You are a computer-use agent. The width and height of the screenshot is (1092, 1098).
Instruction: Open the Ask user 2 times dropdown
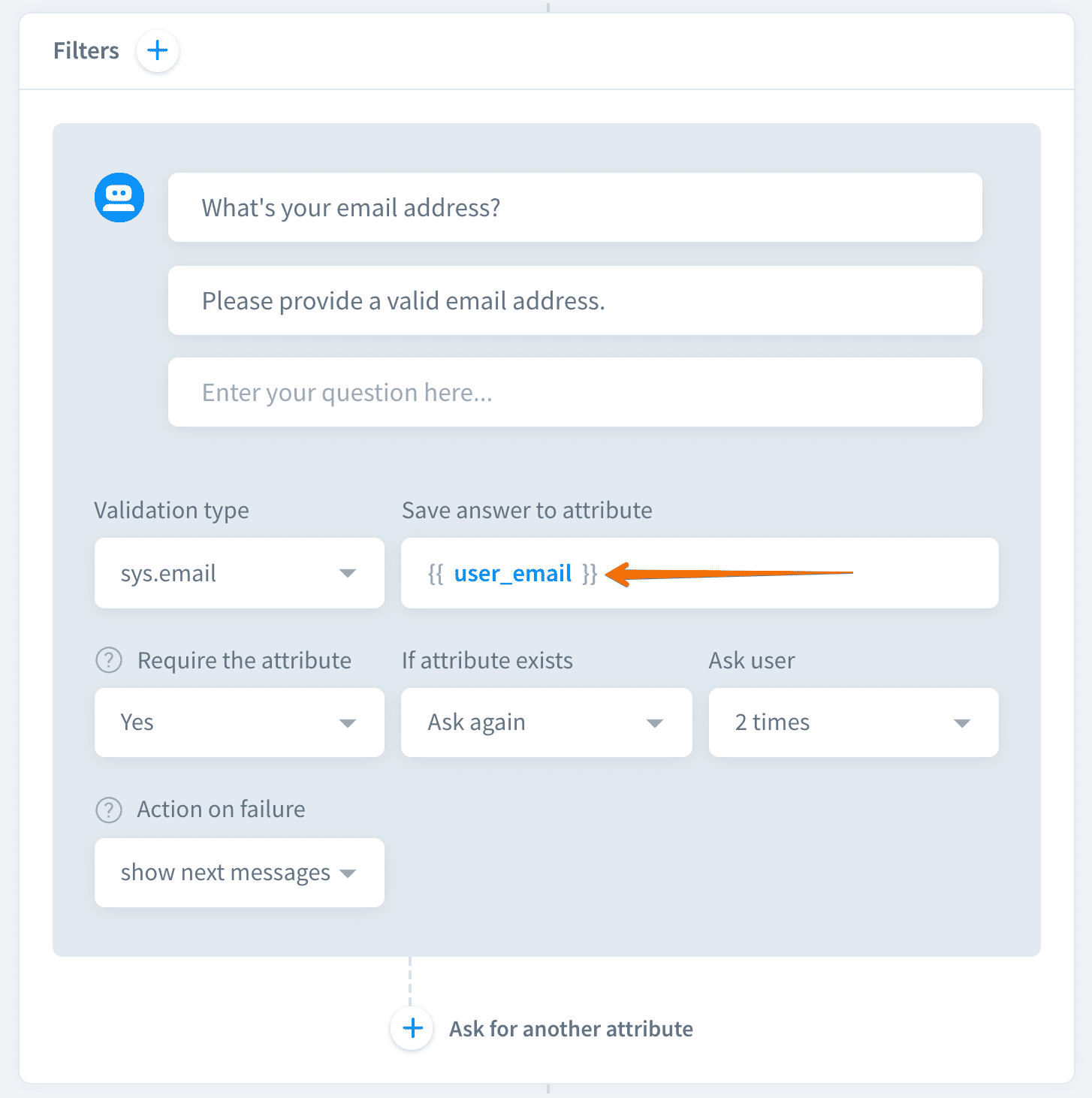click(853, 722)
